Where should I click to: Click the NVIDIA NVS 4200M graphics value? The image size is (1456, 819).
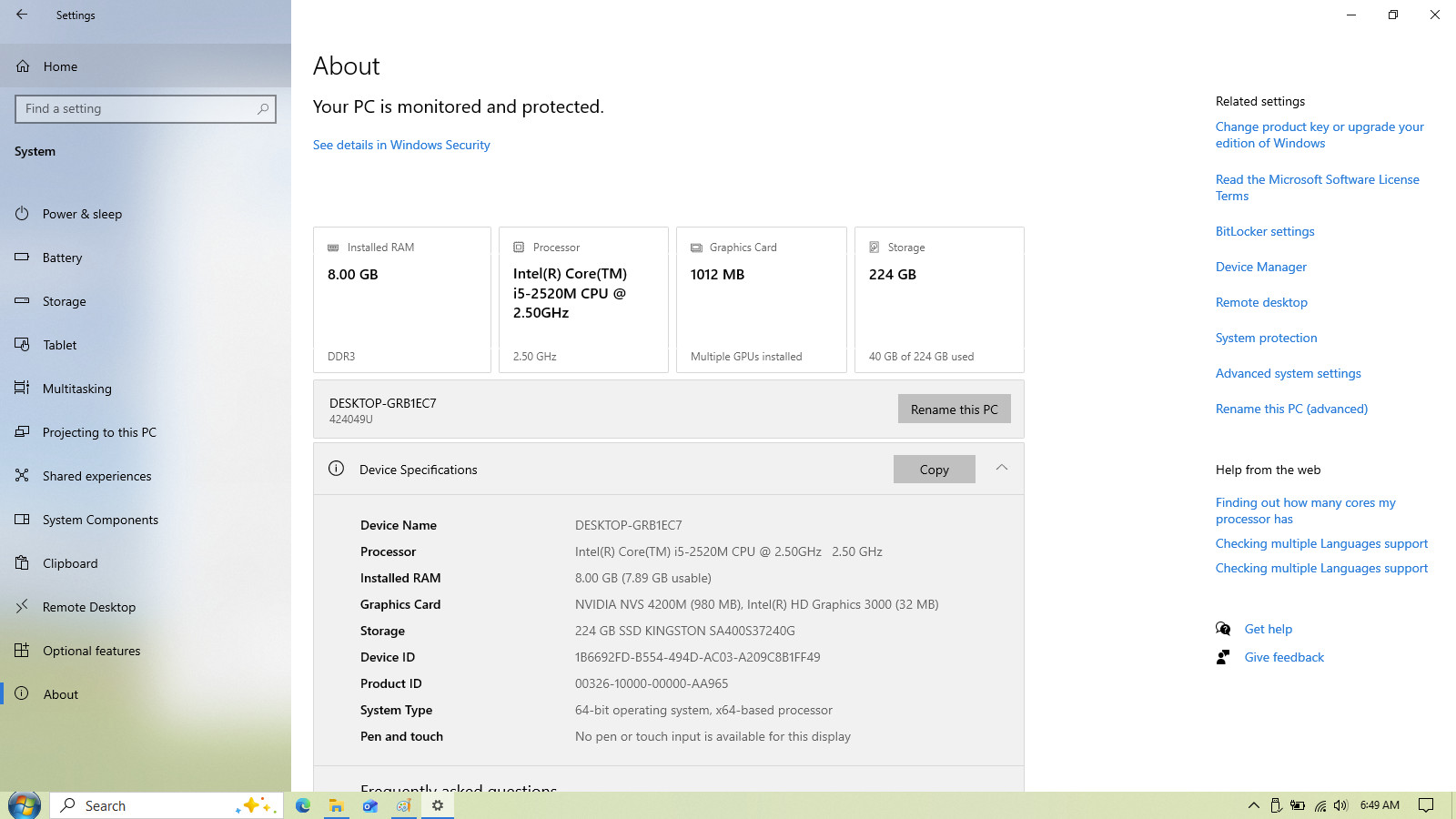click(x=756, y=604)
